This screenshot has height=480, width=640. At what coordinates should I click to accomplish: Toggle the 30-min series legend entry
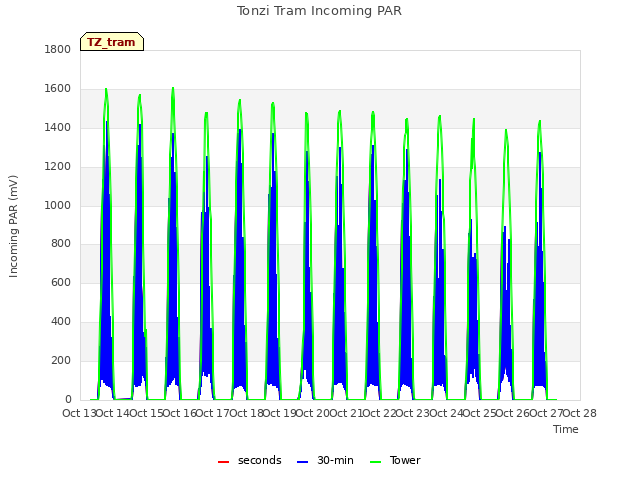click(325, 460)
